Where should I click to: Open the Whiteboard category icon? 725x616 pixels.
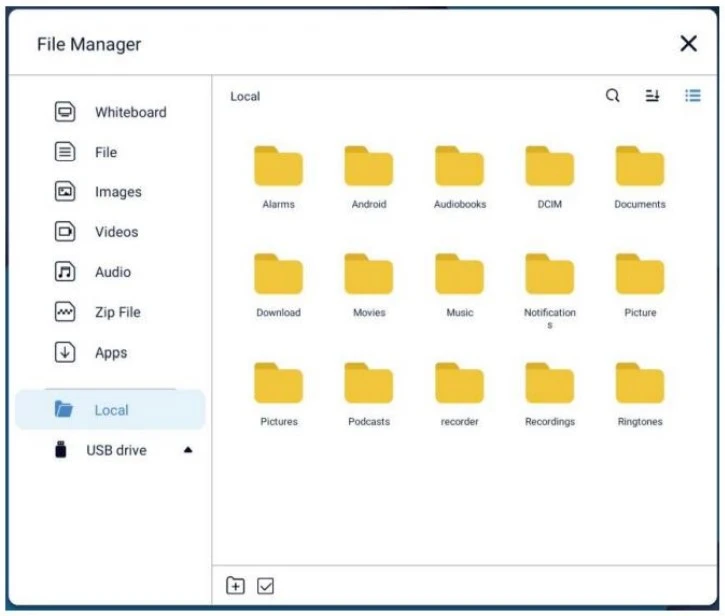click(x=65, y=112)
